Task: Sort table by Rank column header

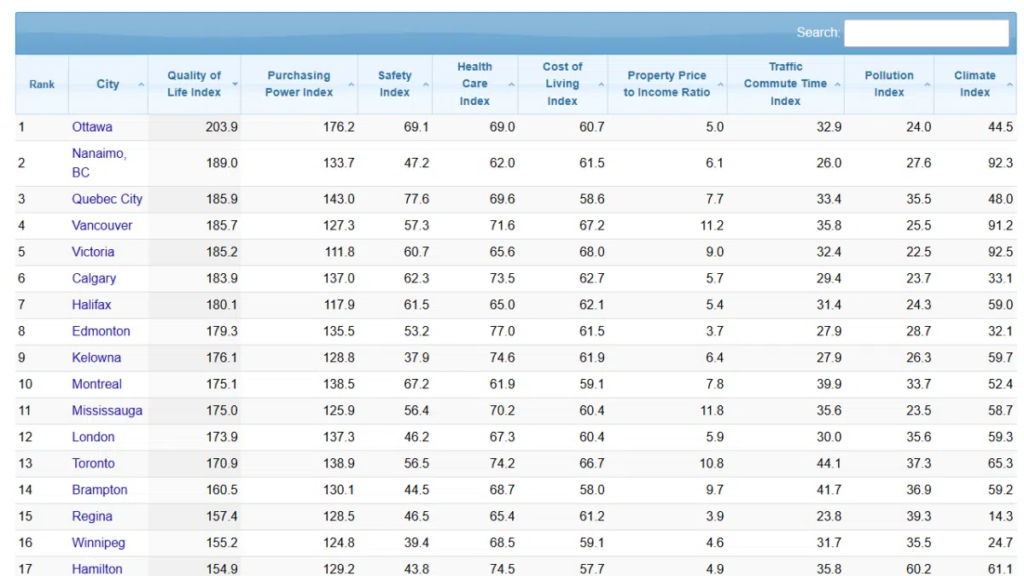Action: click(42, 84)
